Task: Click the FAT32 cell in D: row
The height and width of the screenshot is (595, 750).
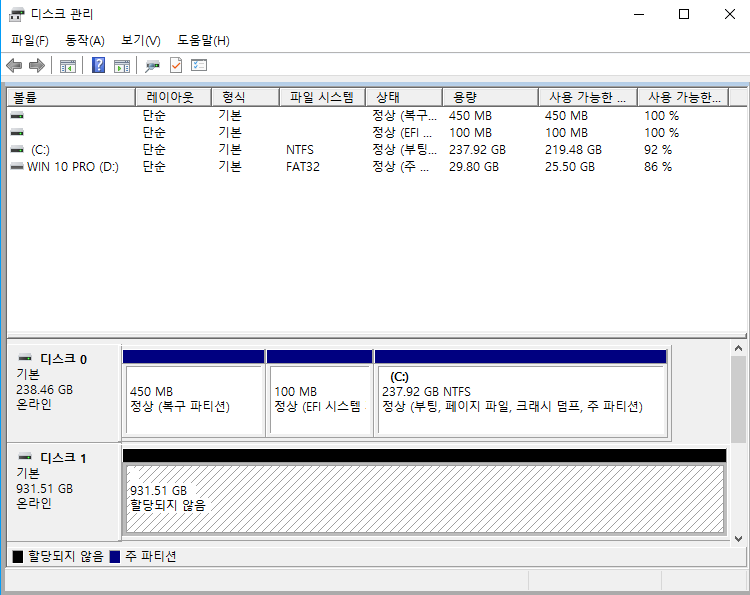Action: pyautogui.click(x=303, y=166)
